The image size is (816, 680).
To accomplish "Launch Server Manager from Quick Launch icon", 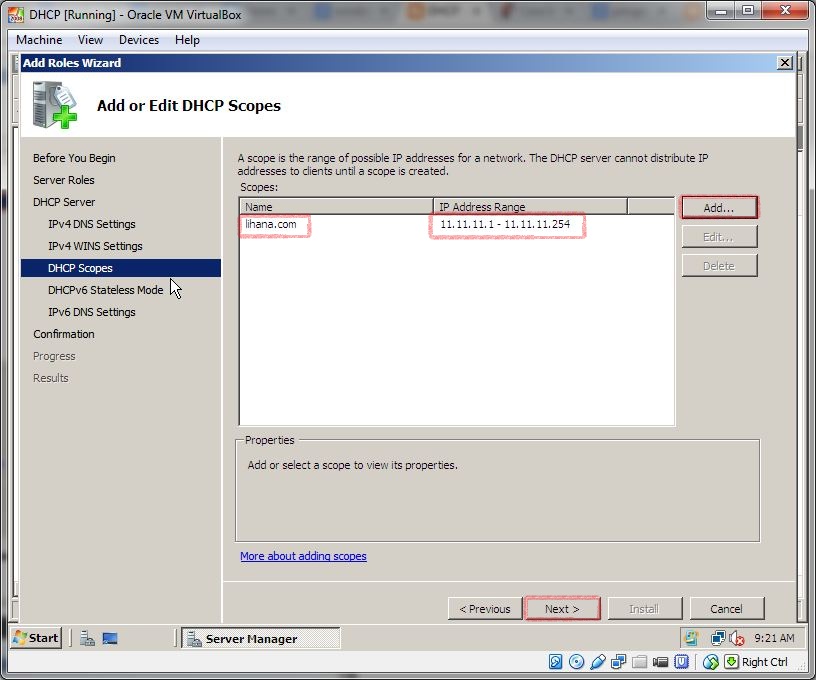I will [x=87, y=638].
